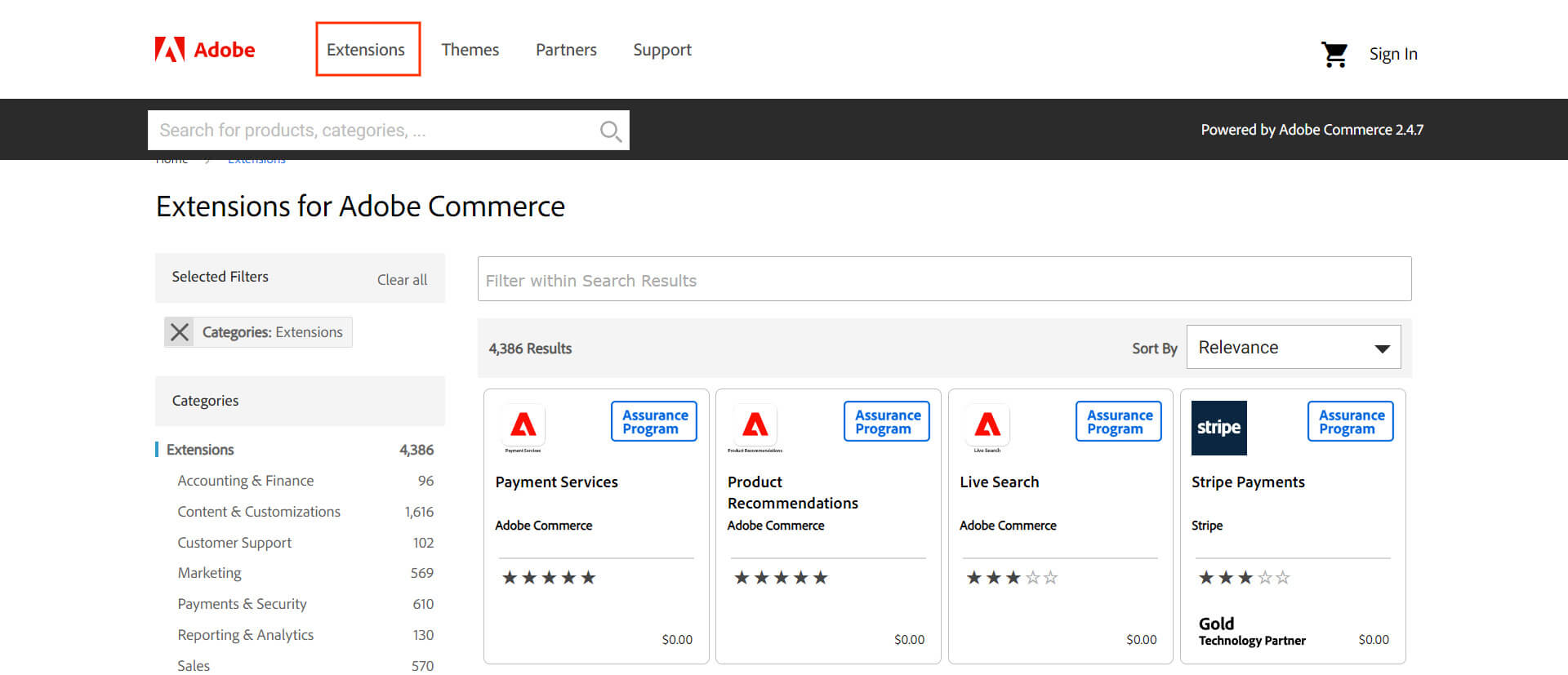The height and width of the screenshot is (675, 1568).
Task: Click Assurance Program badge on Live Search
Action: click(1119, 421)
